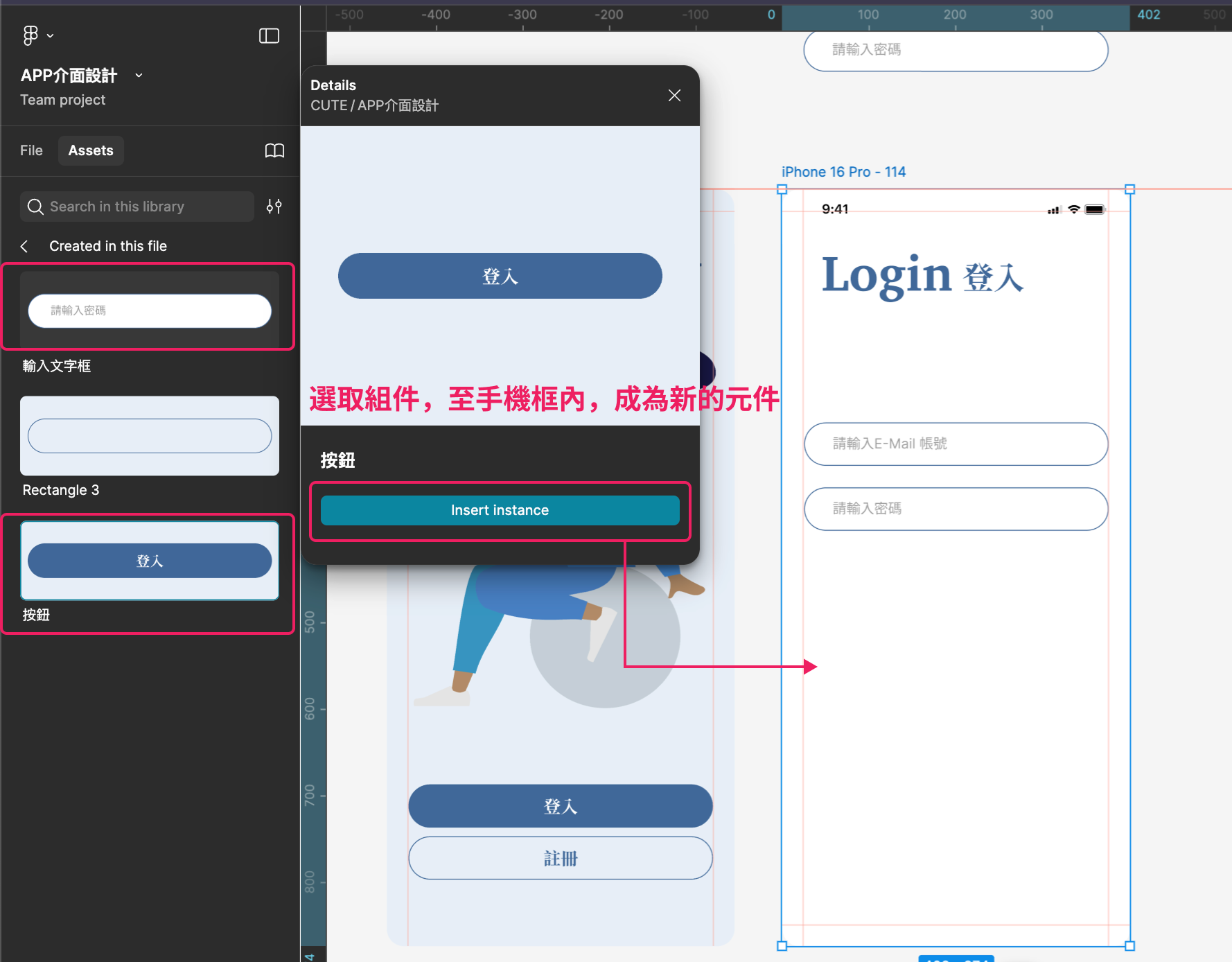
Task: Switch to the File tab
Action: pyautogui.click(x=31, y=150)
